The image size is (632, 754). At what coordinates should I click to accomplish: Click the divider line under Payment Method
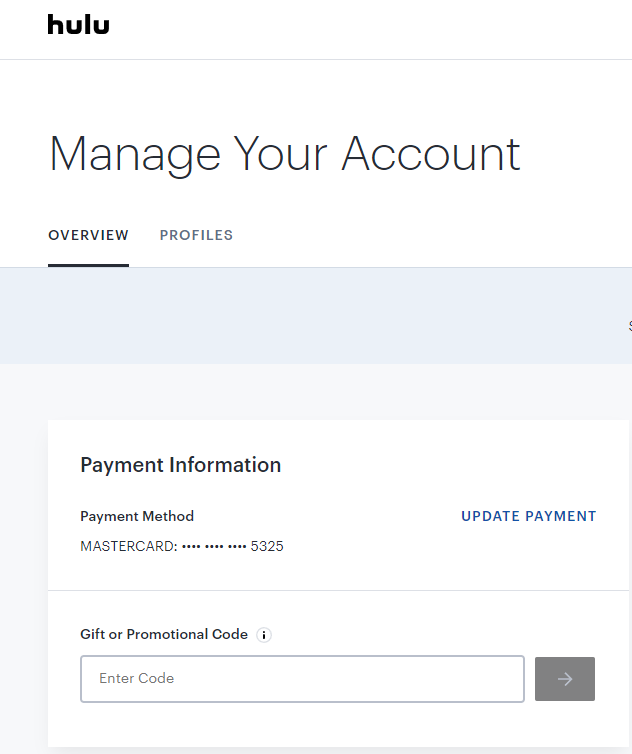coord(339,590)
